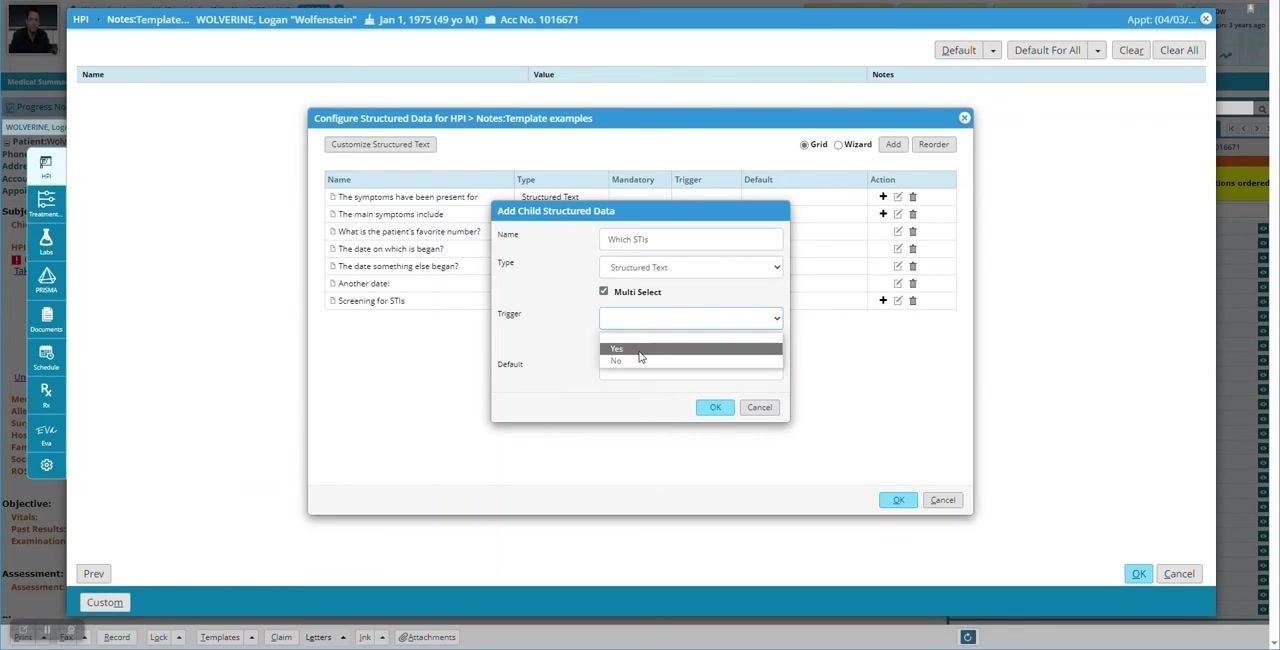Click the OK button beside bottom-right Cancel

(1138, 574)
